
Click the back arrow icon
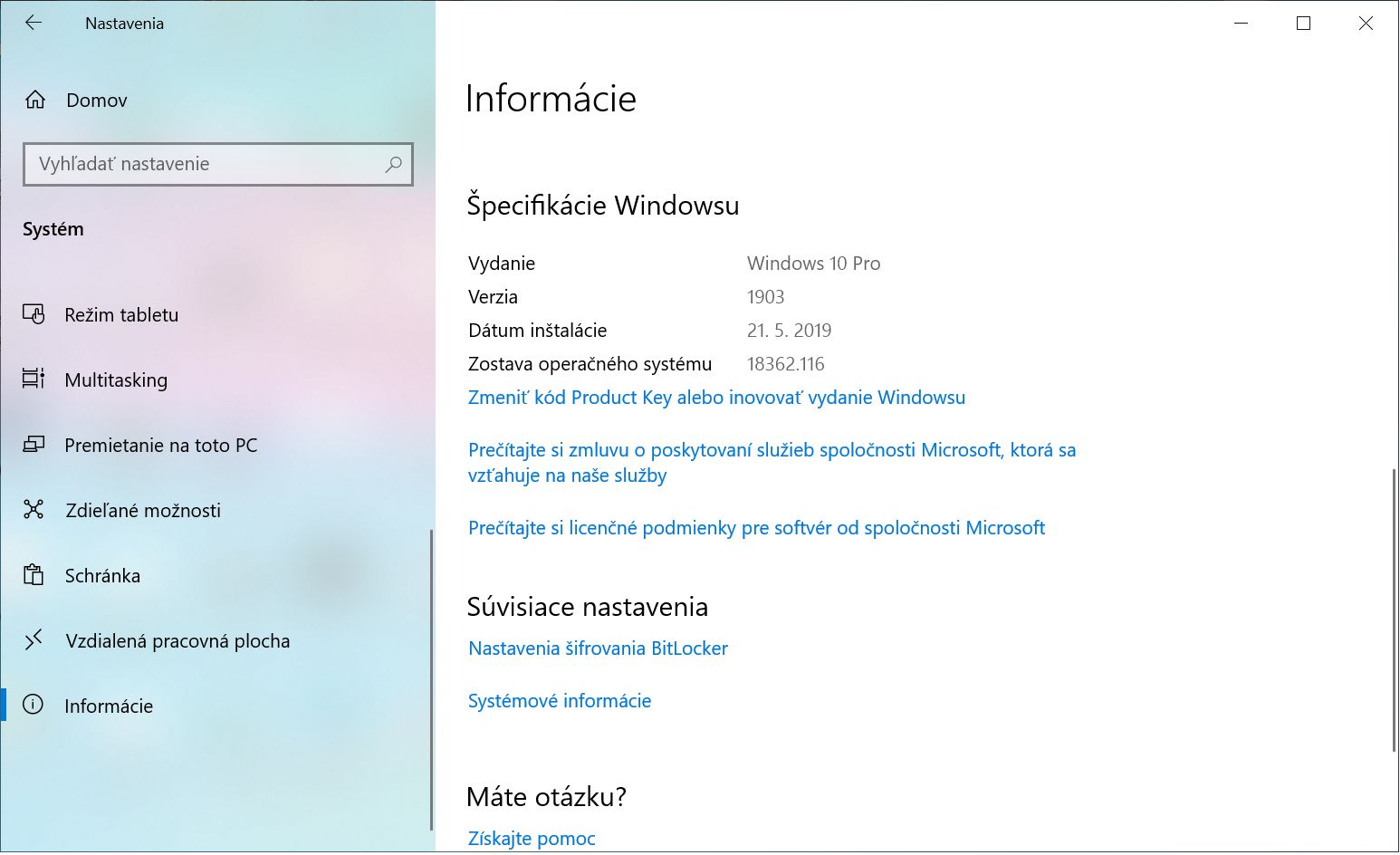coord(34,23)
